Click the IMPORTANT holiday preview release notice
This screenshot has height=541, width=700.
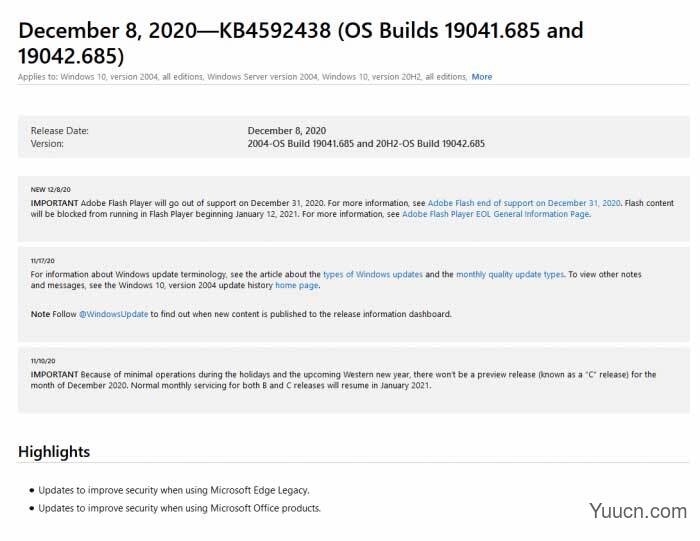343,380
